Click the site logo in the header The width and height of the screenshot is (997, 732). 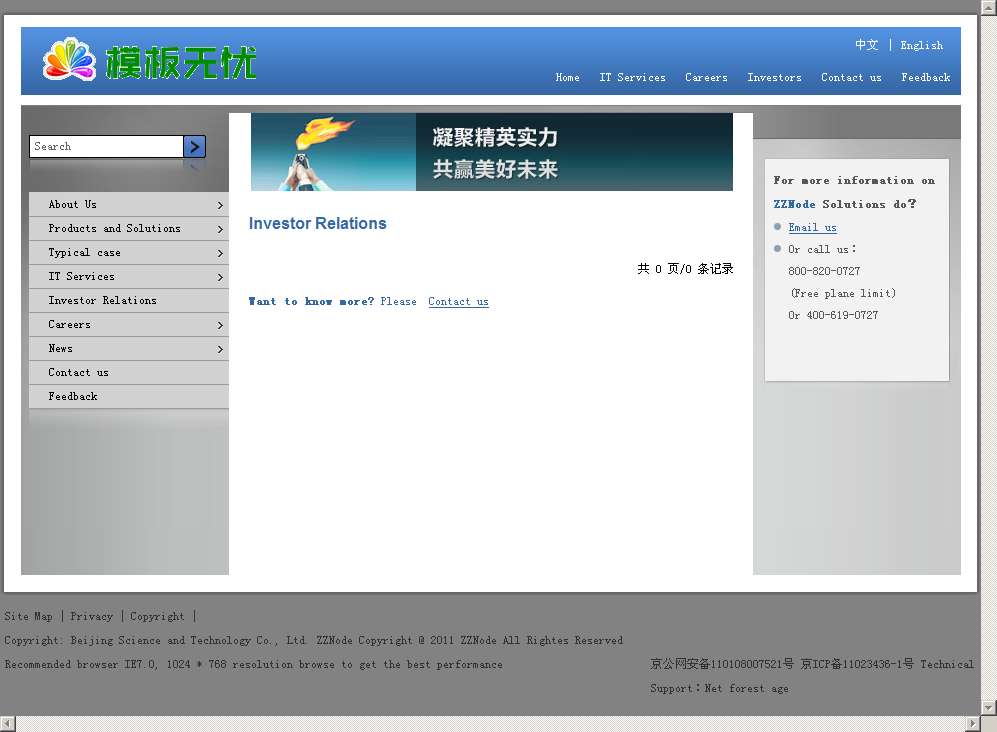(150, 61)
